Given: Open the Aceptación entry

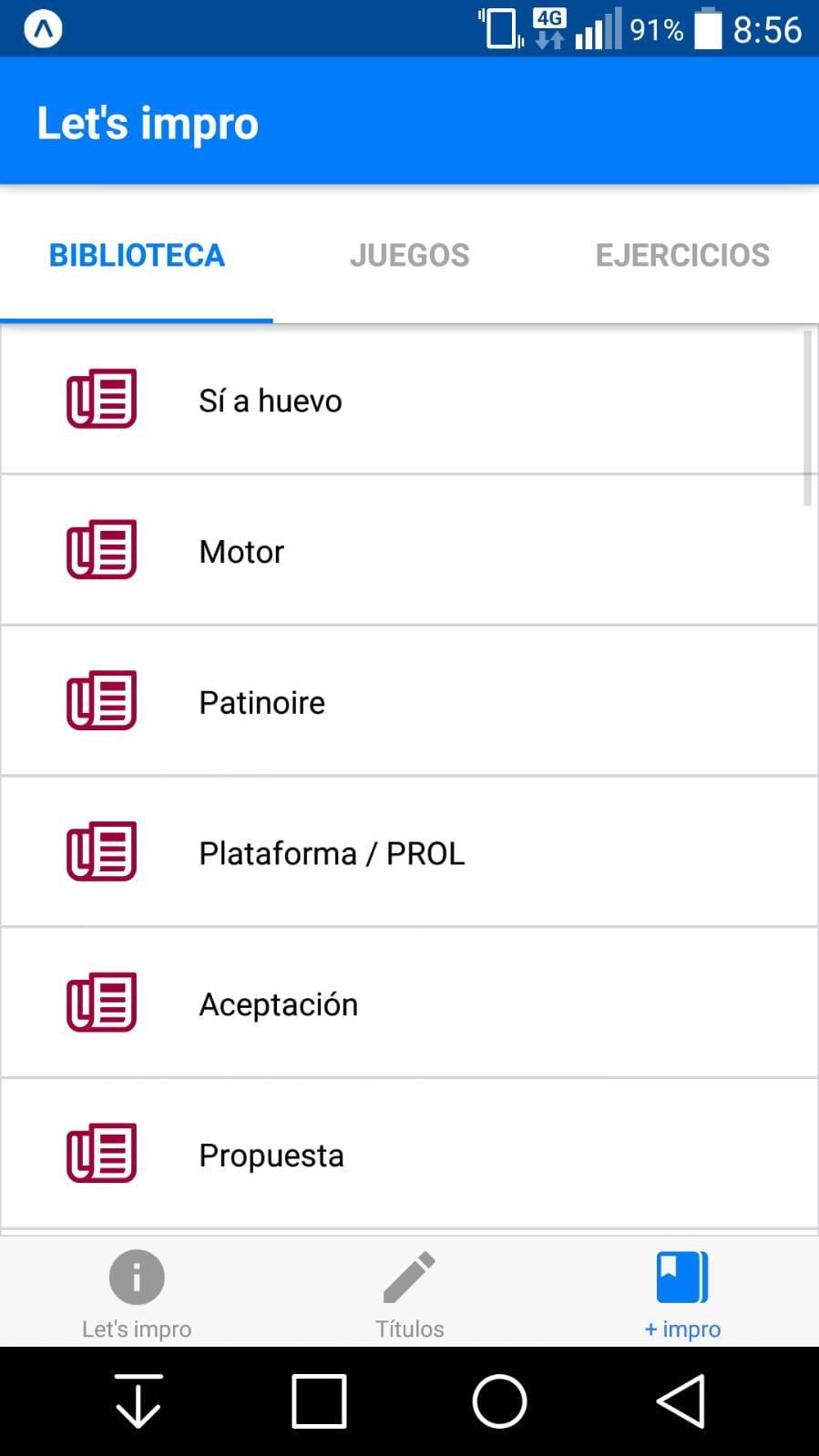Looking at the screenshot, I should (409, 1003).
